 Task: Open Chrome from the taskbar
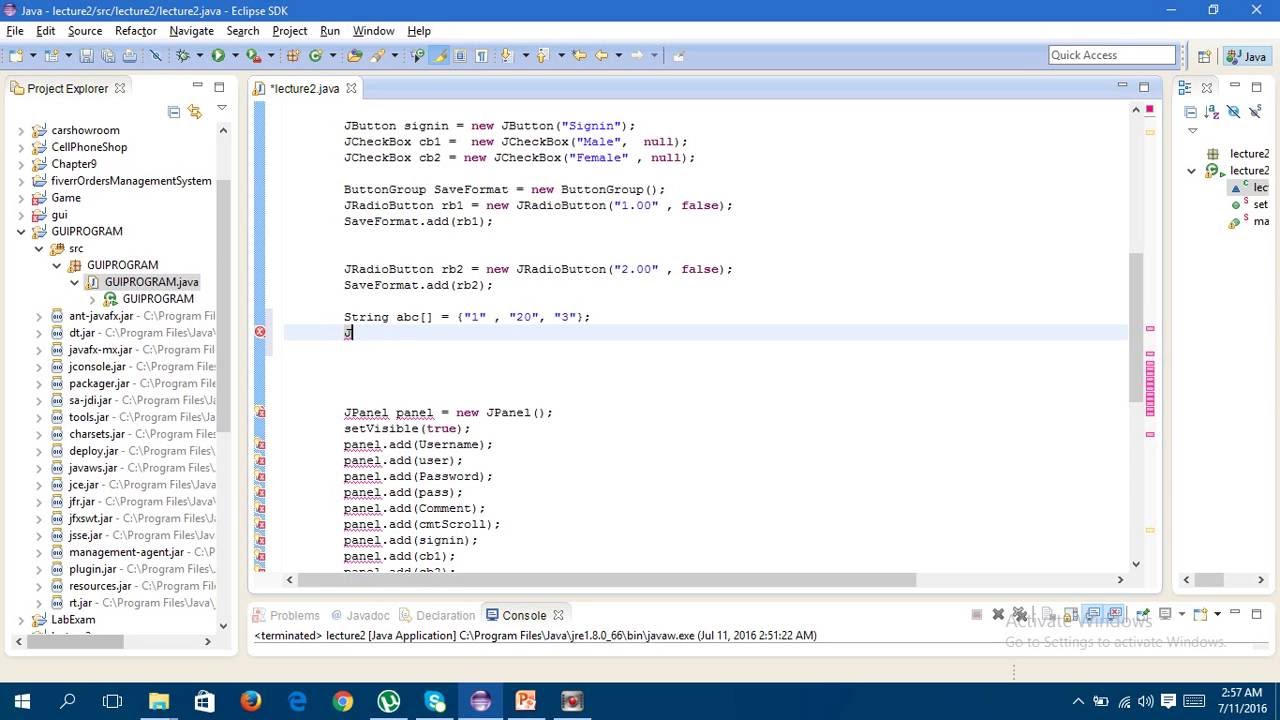342,702
